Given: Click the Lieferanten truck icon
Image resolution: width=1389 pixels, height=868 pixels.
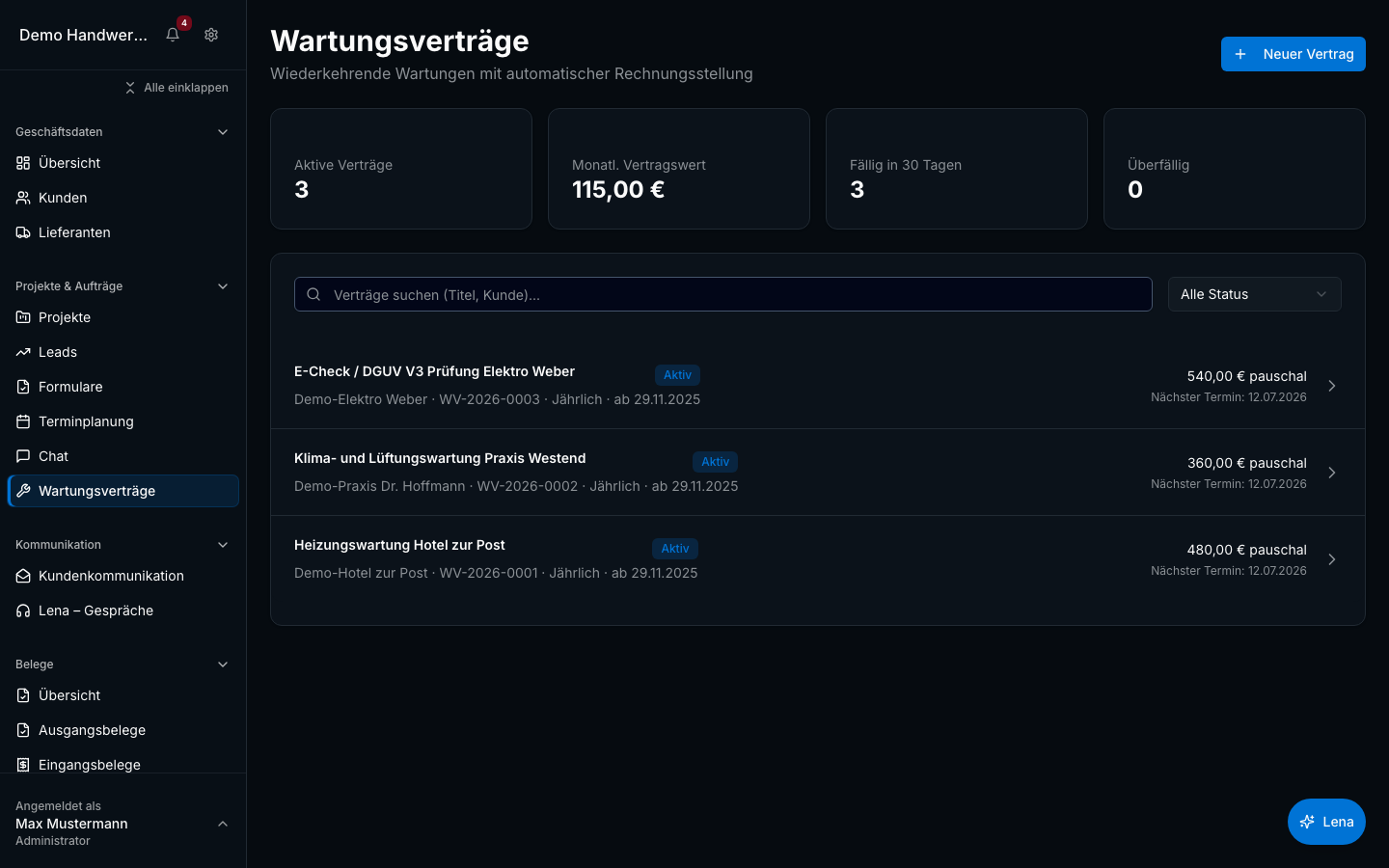Looking at the screenshot, I should [23, 232].
